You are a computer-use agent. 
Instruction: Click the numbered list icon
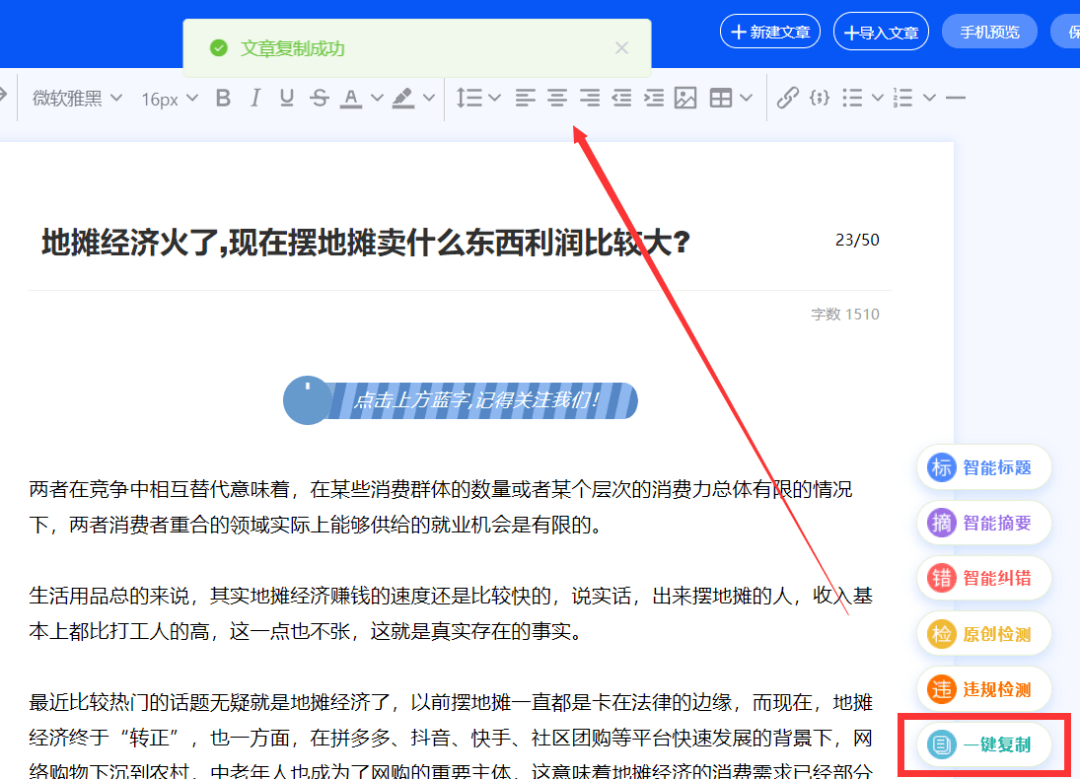pos(903,98)
